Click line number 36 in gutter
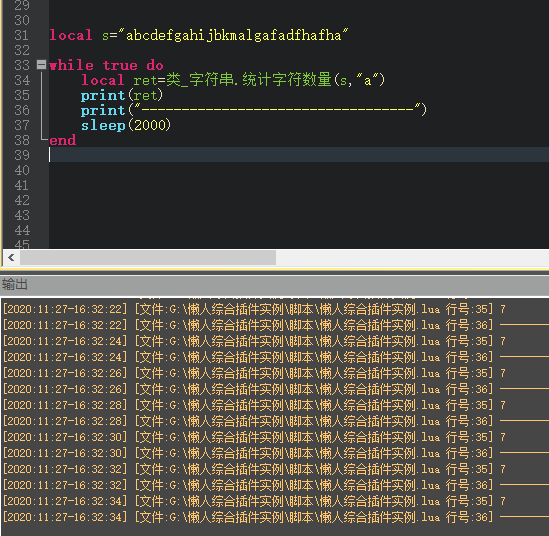This screenshot has height=536, width=549. point(22,110)
